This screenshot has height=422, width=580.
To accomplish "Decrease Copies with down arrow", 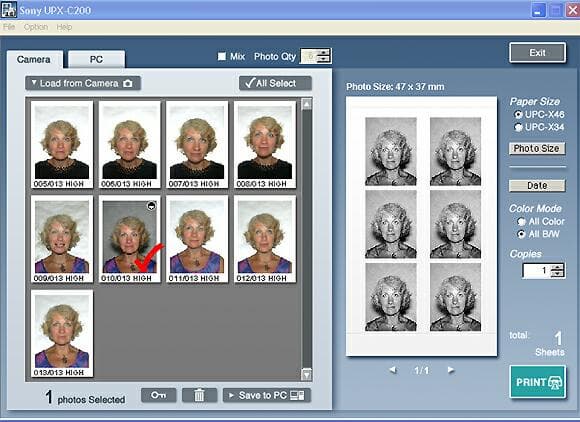I will click(x=557, y=274).
